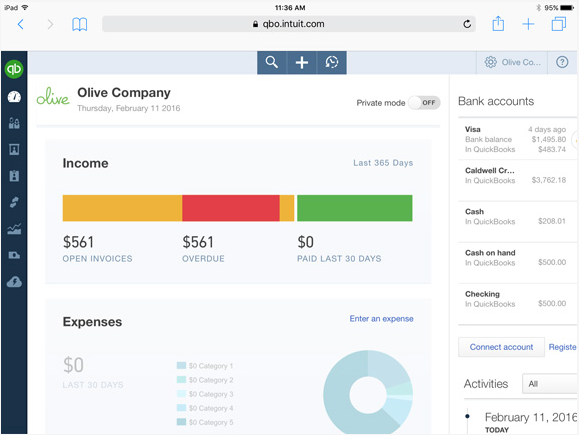Open the search magnifier tool
This screenshot has width=583, height=435.
tap(272, 62)
